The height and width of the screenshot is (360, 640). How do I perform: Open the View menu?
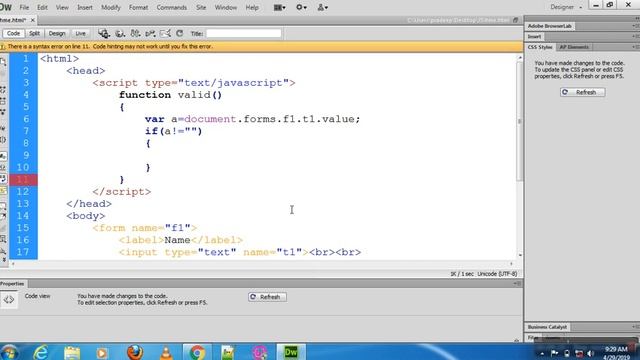[62, 7]
